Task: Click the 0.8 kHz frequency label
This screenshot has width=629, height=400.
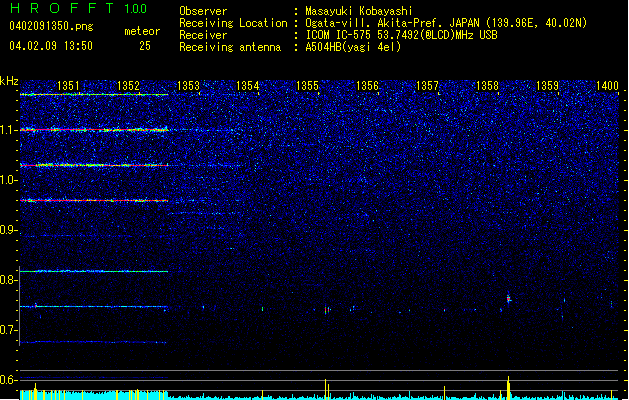Action: tap(9, 280)
